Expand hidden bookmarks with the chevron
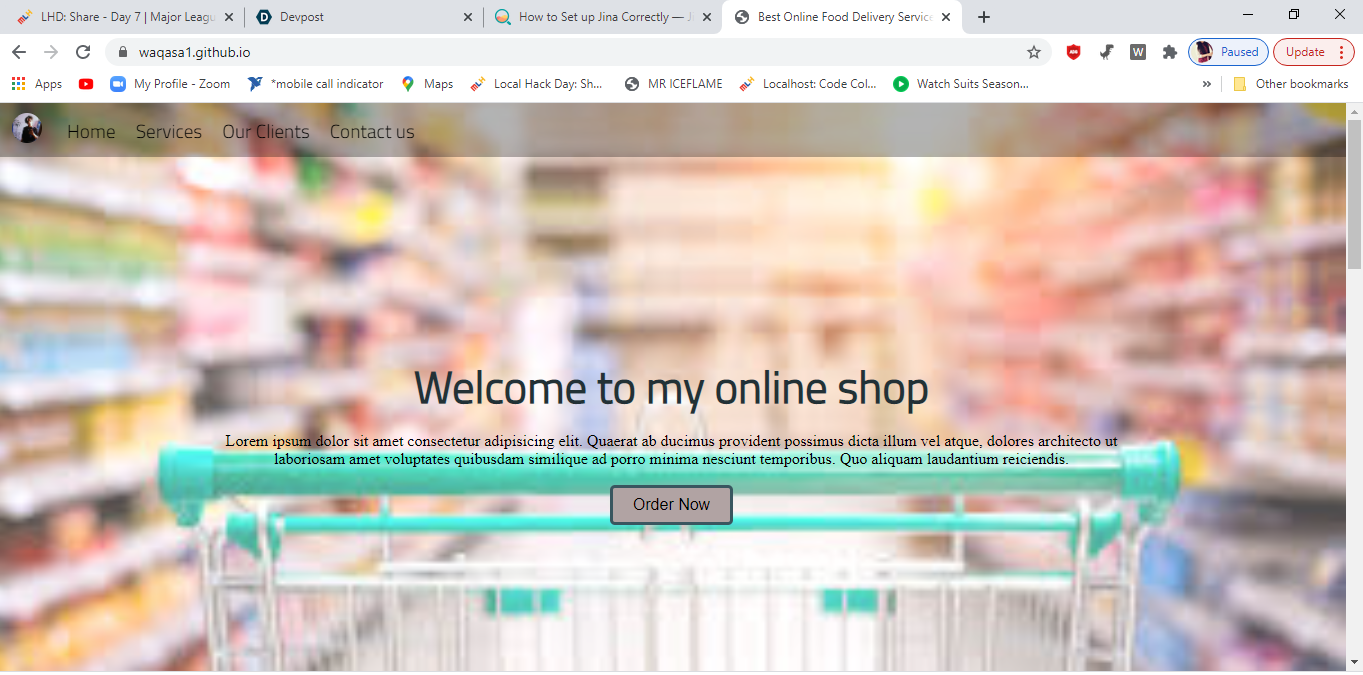 click(x=1206, y=84)
